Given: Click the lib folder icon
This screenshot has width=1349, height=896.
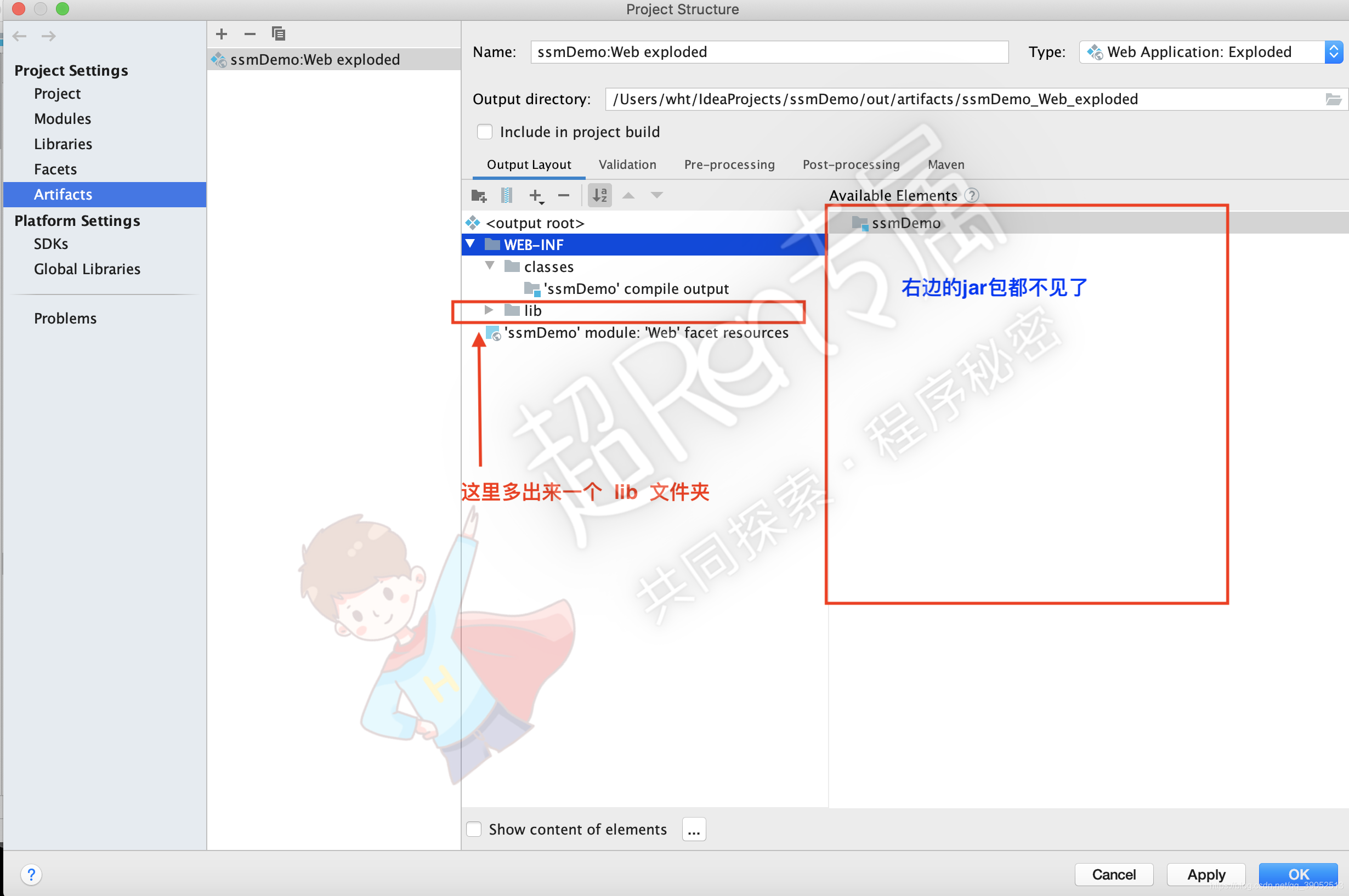Looking at the screenshot, I should pos(512,310).
